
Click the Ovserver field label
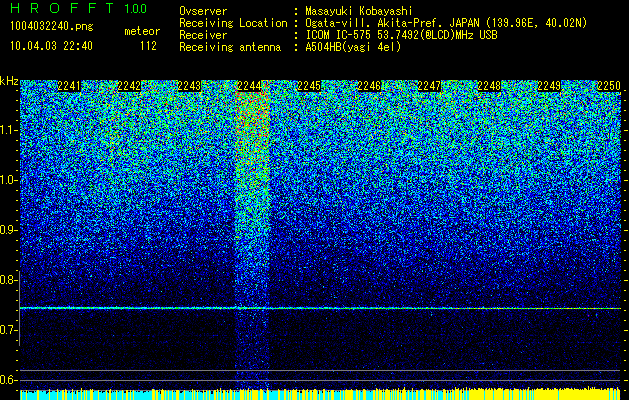203,11
